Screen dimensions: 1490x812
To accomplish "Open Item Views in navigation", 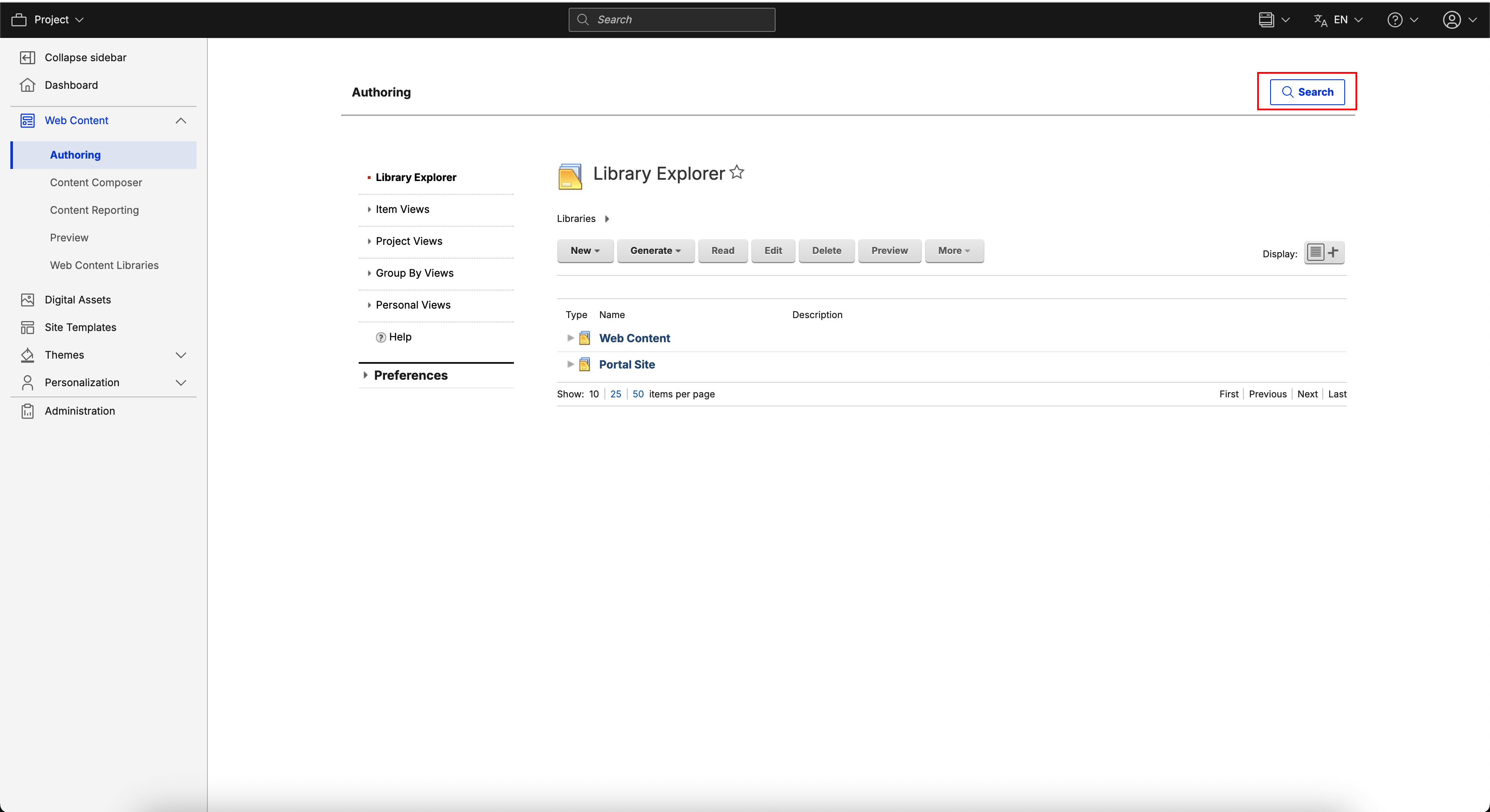I will click(x=402, y=209).
